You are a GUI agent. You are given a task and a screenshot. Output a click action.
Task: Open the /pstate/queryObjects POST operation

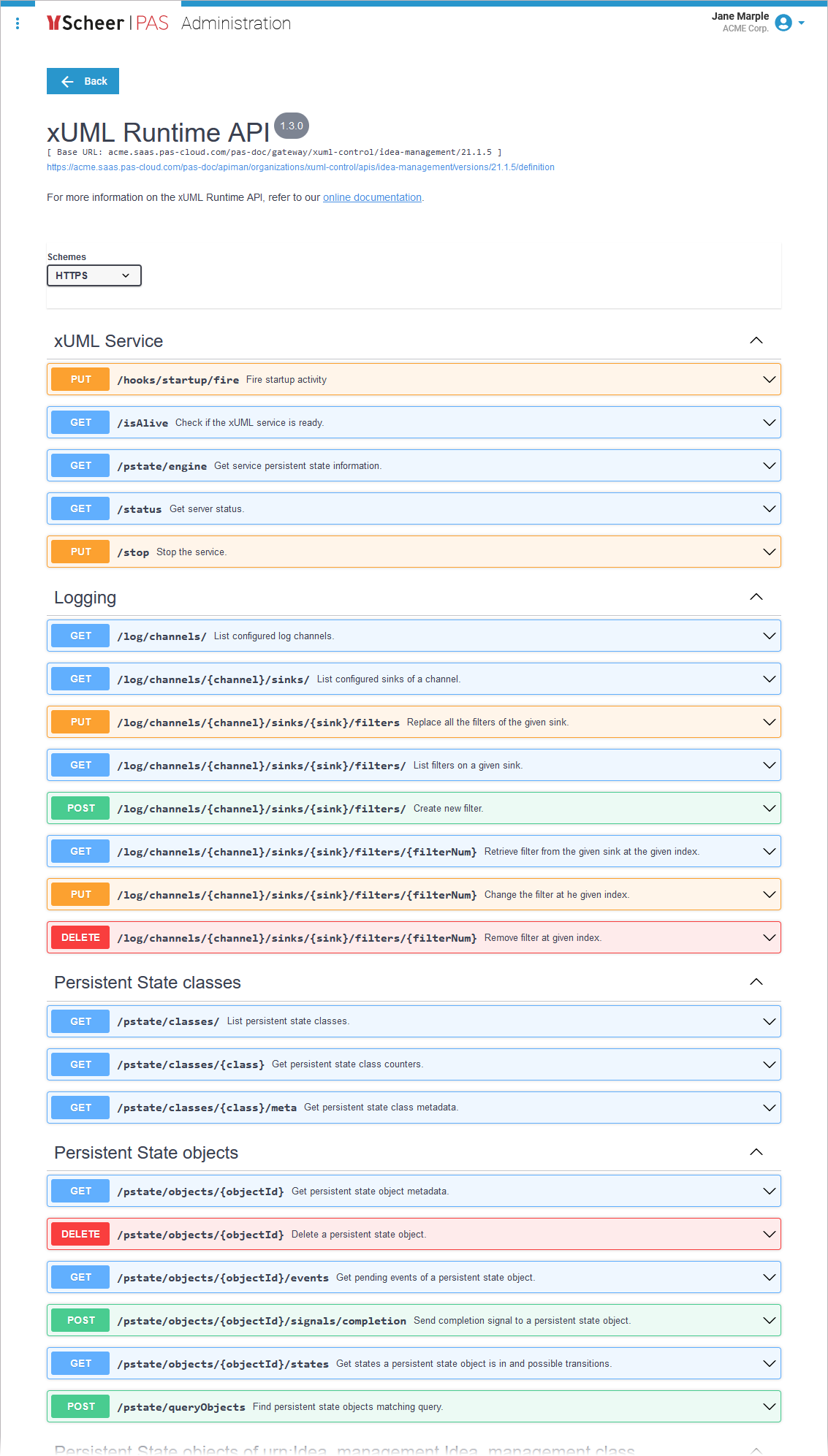coord(413,1406)
